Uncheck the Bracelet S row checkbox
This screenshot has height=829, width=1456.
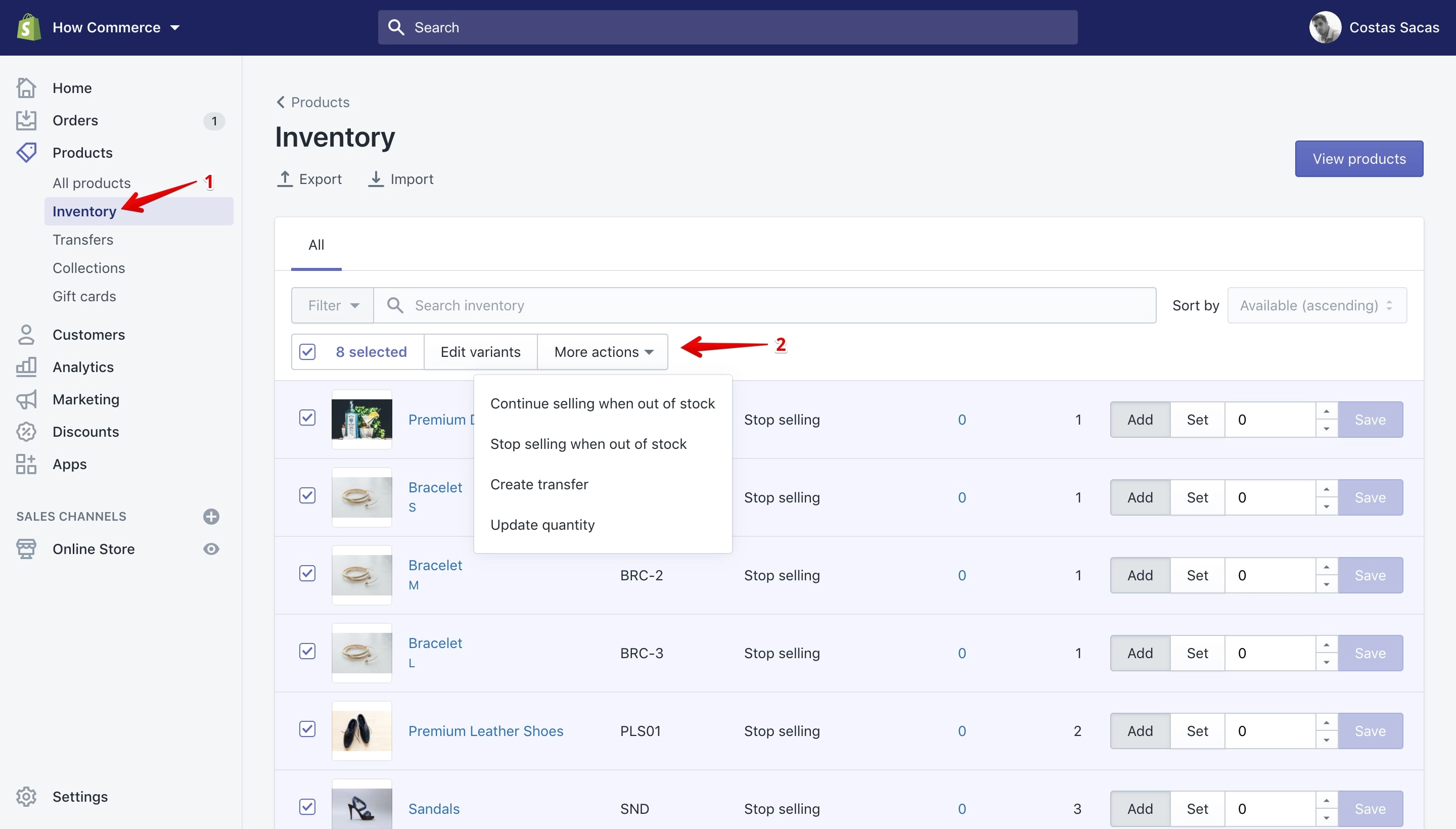pos(307,495)
